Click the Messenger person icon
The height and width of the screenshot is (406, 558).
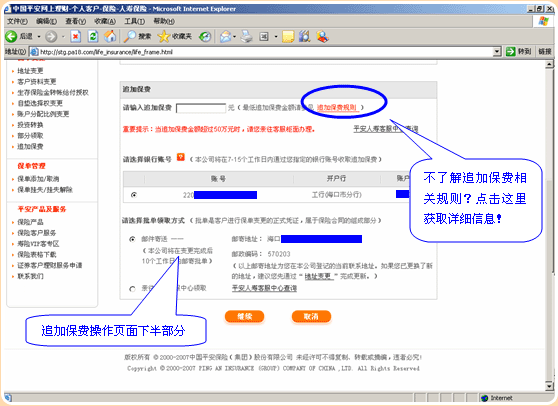(322, 36)
